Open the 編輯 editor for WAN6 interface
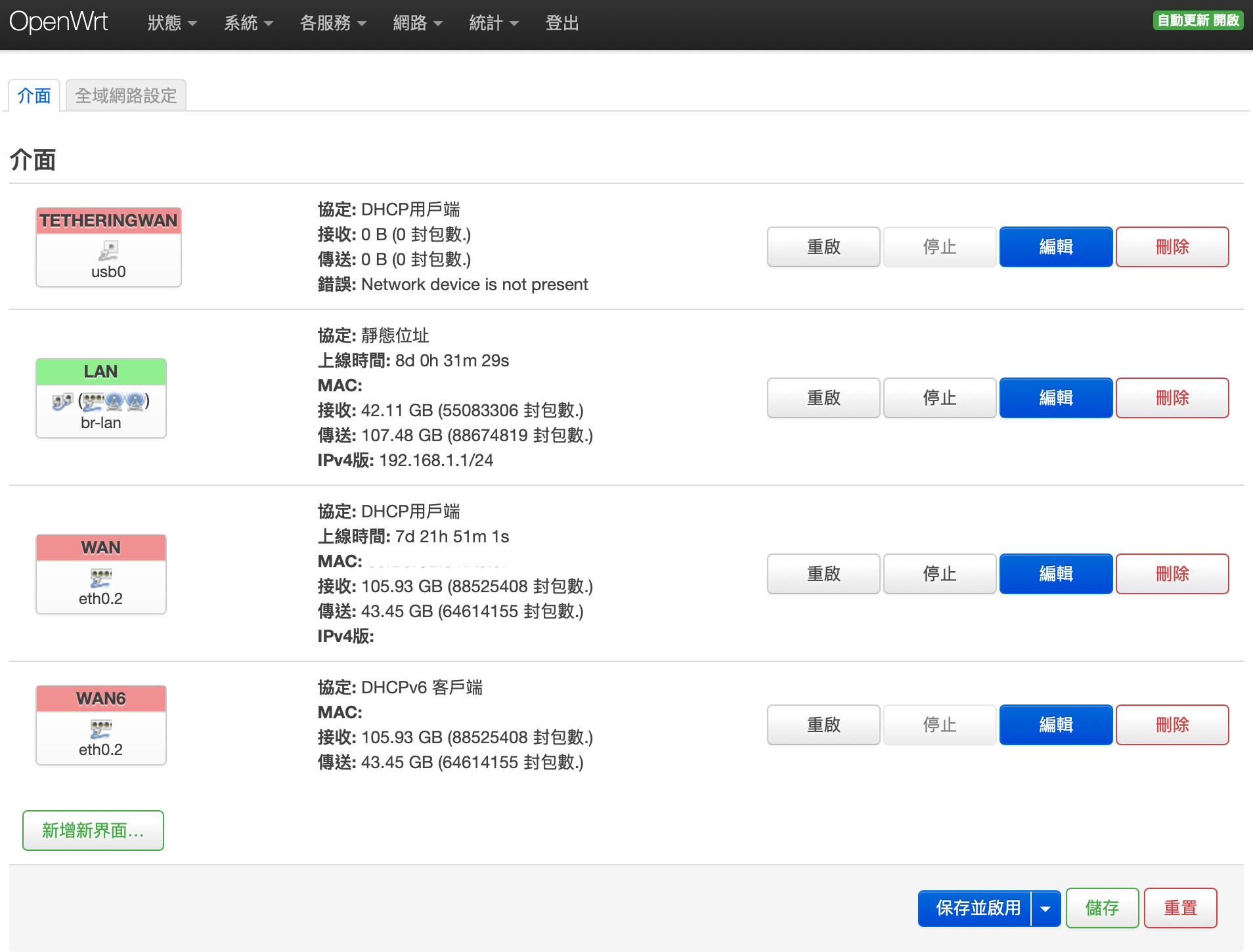Screen dimensions: 1253x952 (x=1055, y=724)
